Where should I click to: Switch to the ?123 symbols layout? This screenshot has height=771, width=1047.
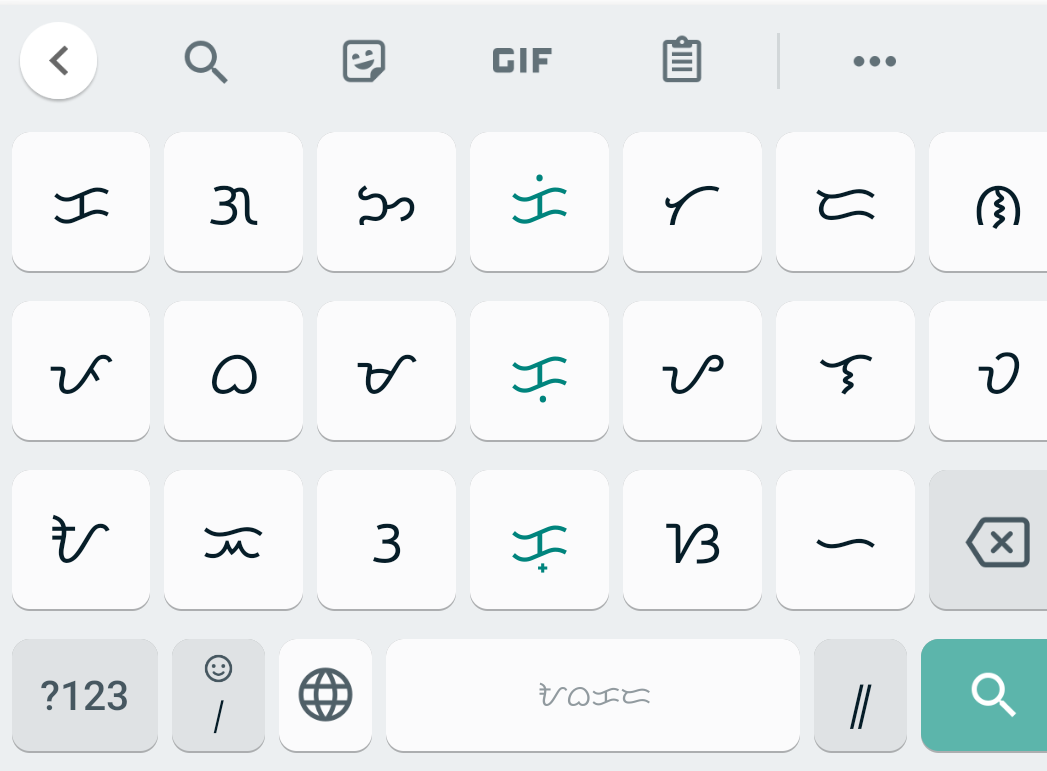coord(85,695)
